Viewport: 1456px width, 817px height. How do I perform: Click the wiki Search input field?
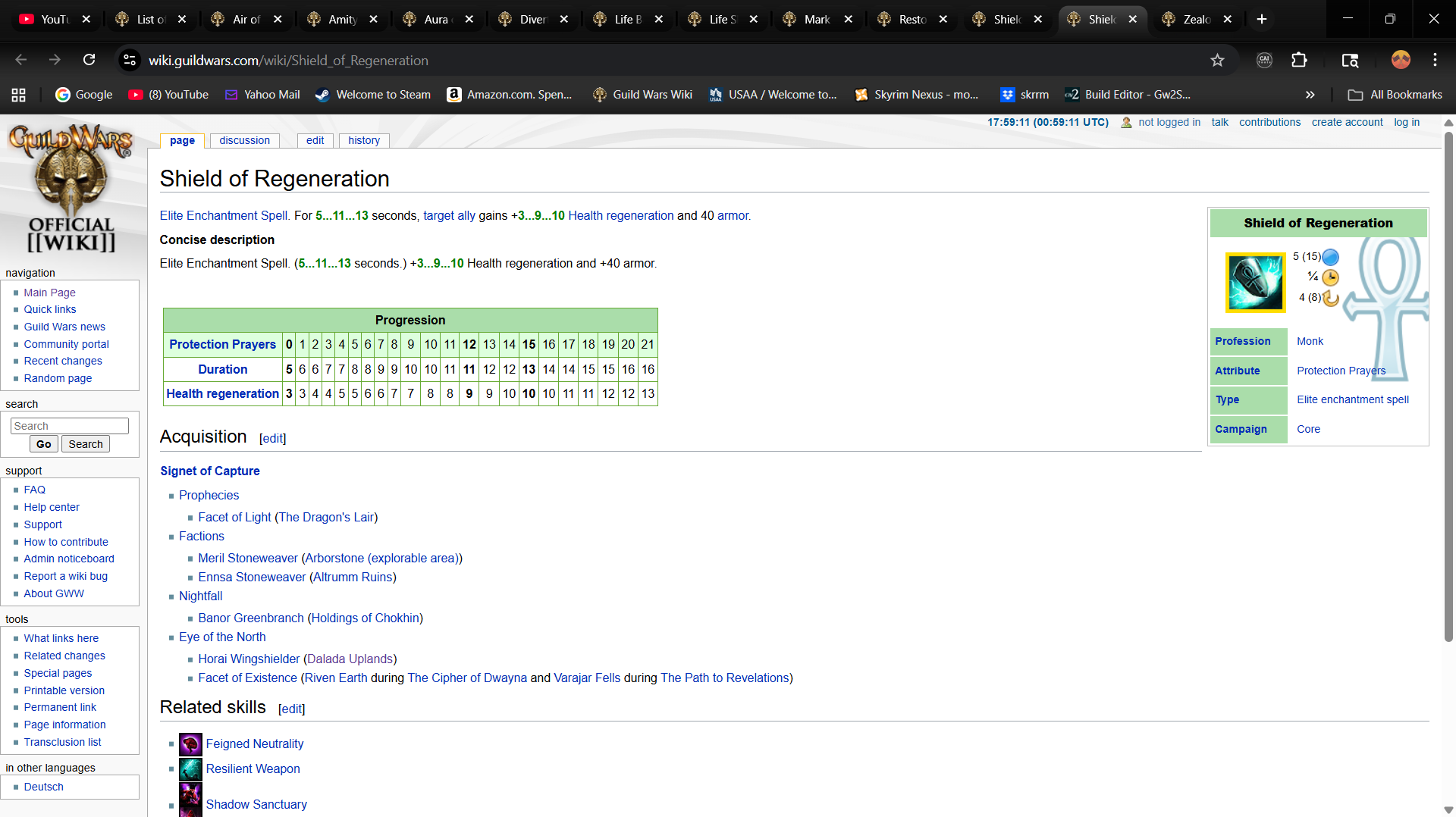point(70,426)
